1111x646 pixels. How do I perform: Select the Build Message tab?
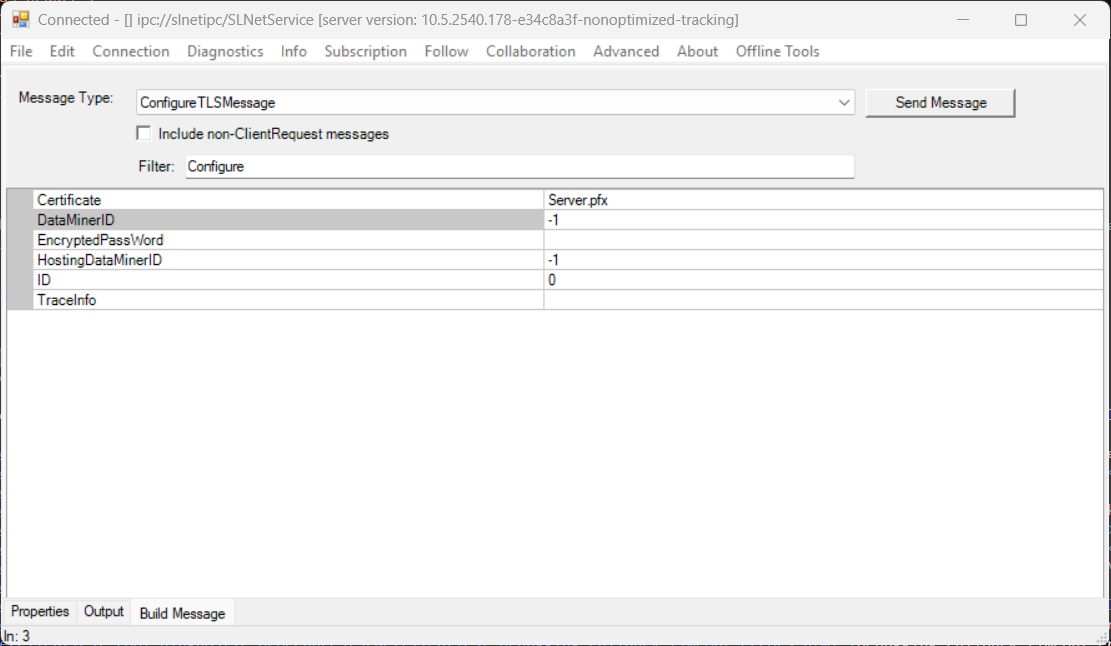pyautogui.click(x=182, y=613)
